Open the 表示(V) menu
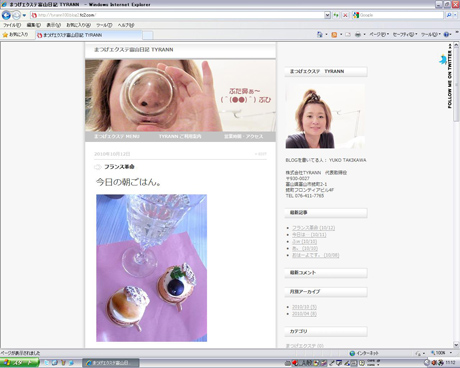The width and height of the screenshot is (460, 368). pos(53,25)
